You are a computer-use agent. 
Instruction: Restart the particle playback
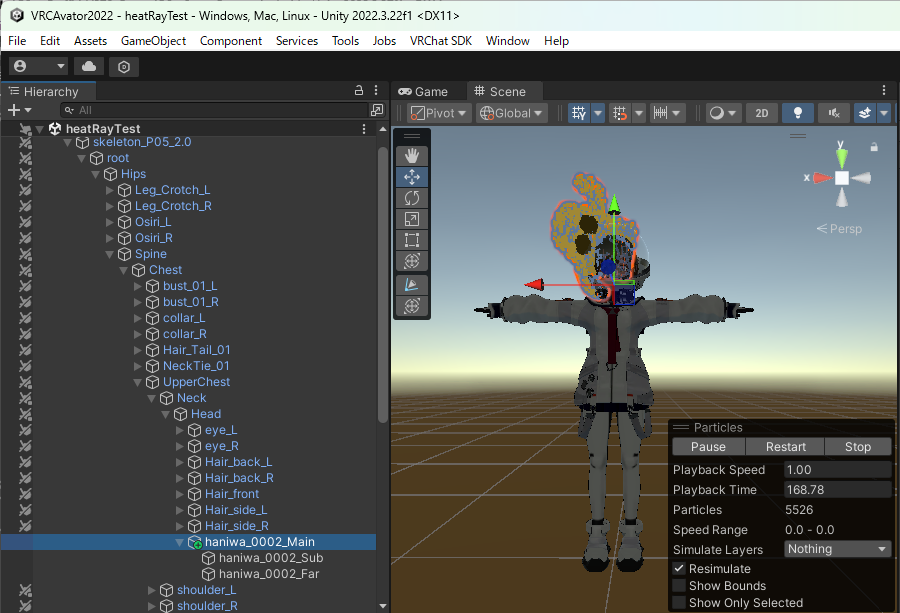(786, 447)
